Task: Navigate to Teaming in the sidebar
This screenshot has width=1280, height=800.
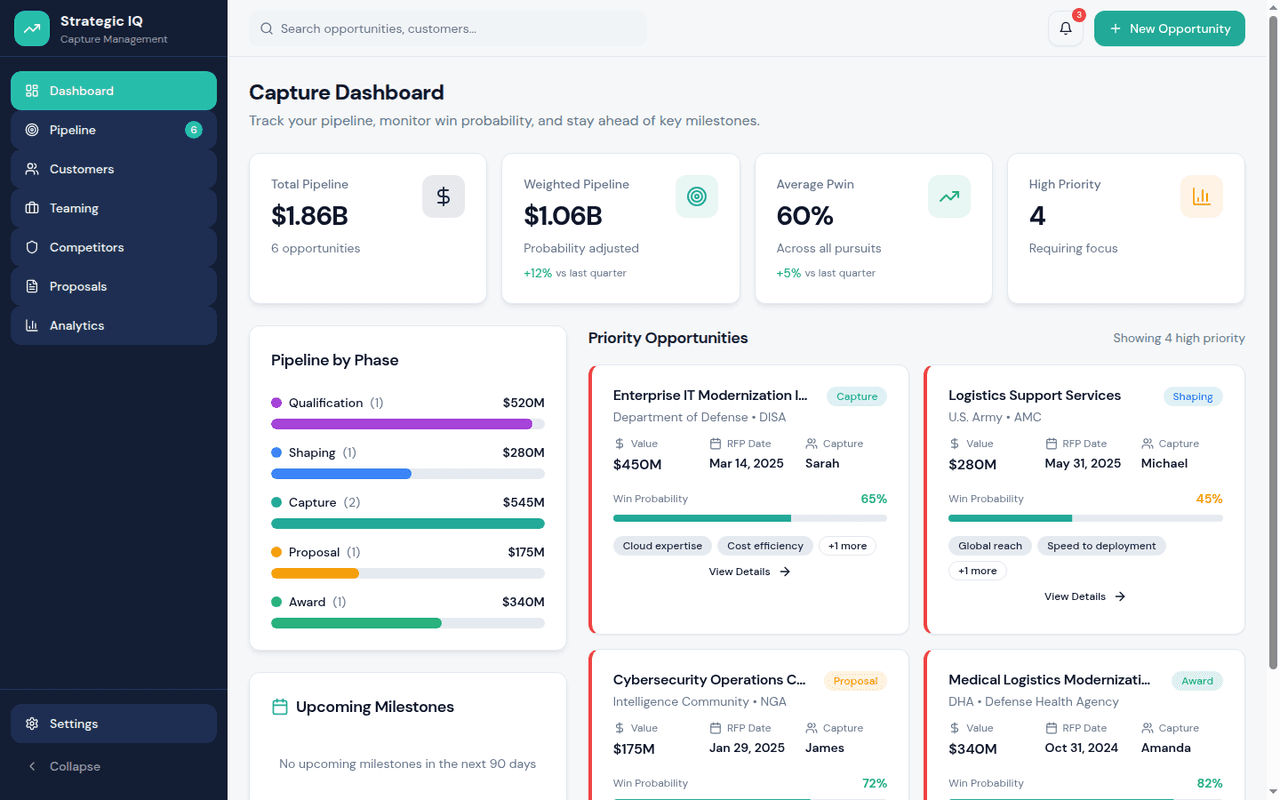Action: coord(114,208)
